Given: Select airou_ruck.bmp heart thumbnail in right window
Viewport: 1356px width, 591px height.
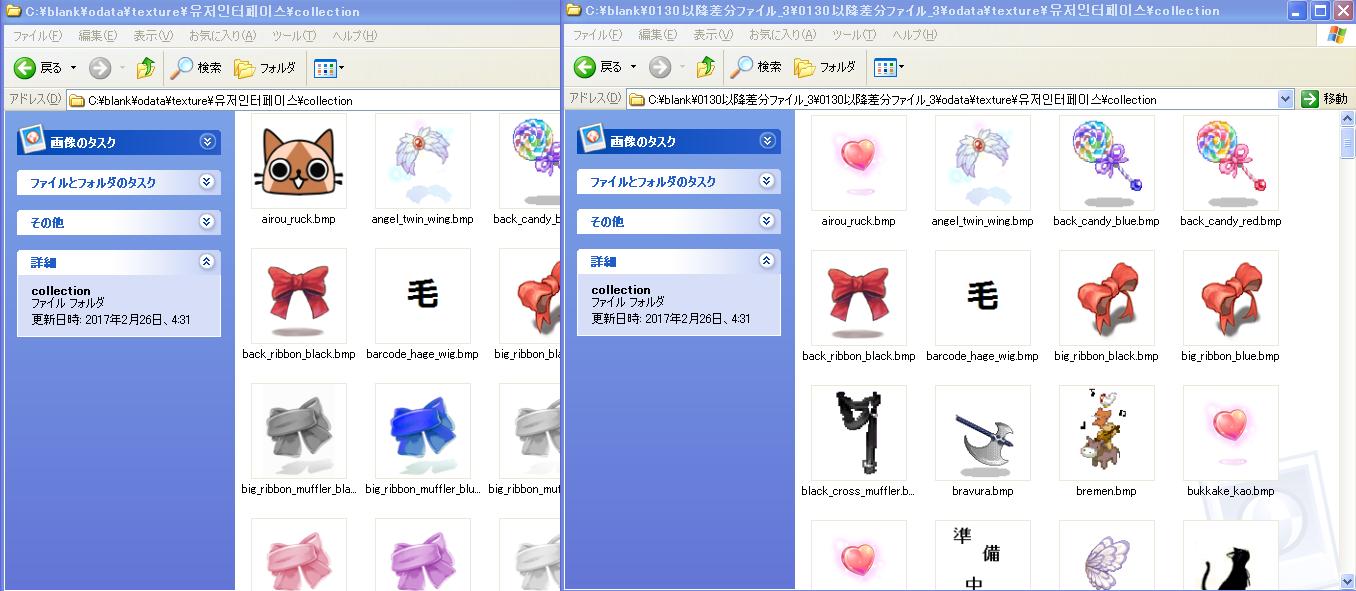Looking at the screenshot, I should 859,163.
